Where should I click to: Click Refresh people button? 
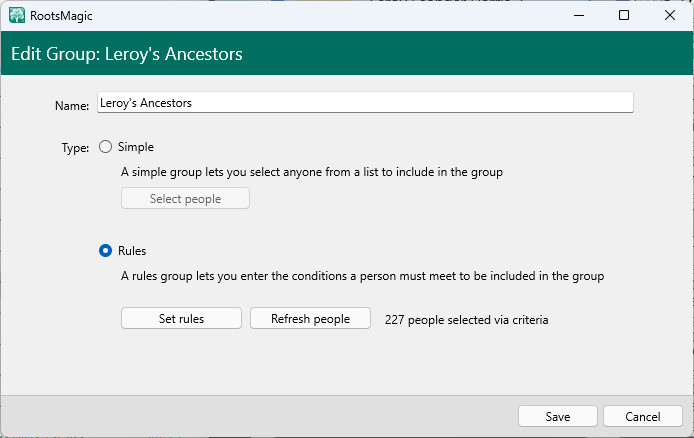click(310, 319)
